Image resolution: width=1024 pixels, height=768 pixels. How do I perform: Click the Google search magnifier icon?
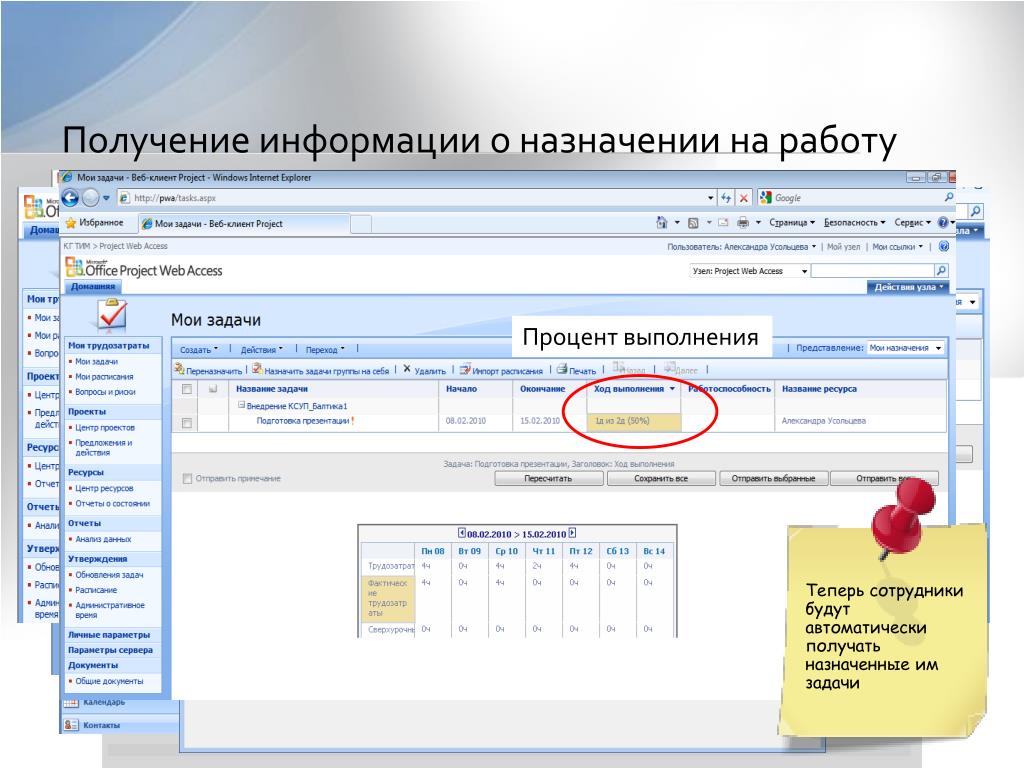948,197
